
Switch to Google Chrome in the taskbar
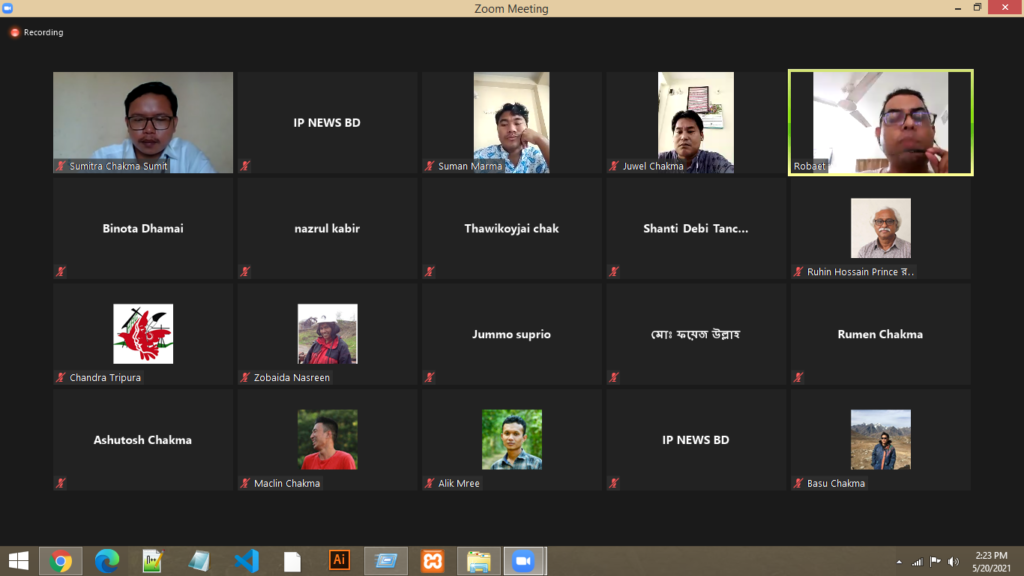pyautogui.click(x=61, y=561)
